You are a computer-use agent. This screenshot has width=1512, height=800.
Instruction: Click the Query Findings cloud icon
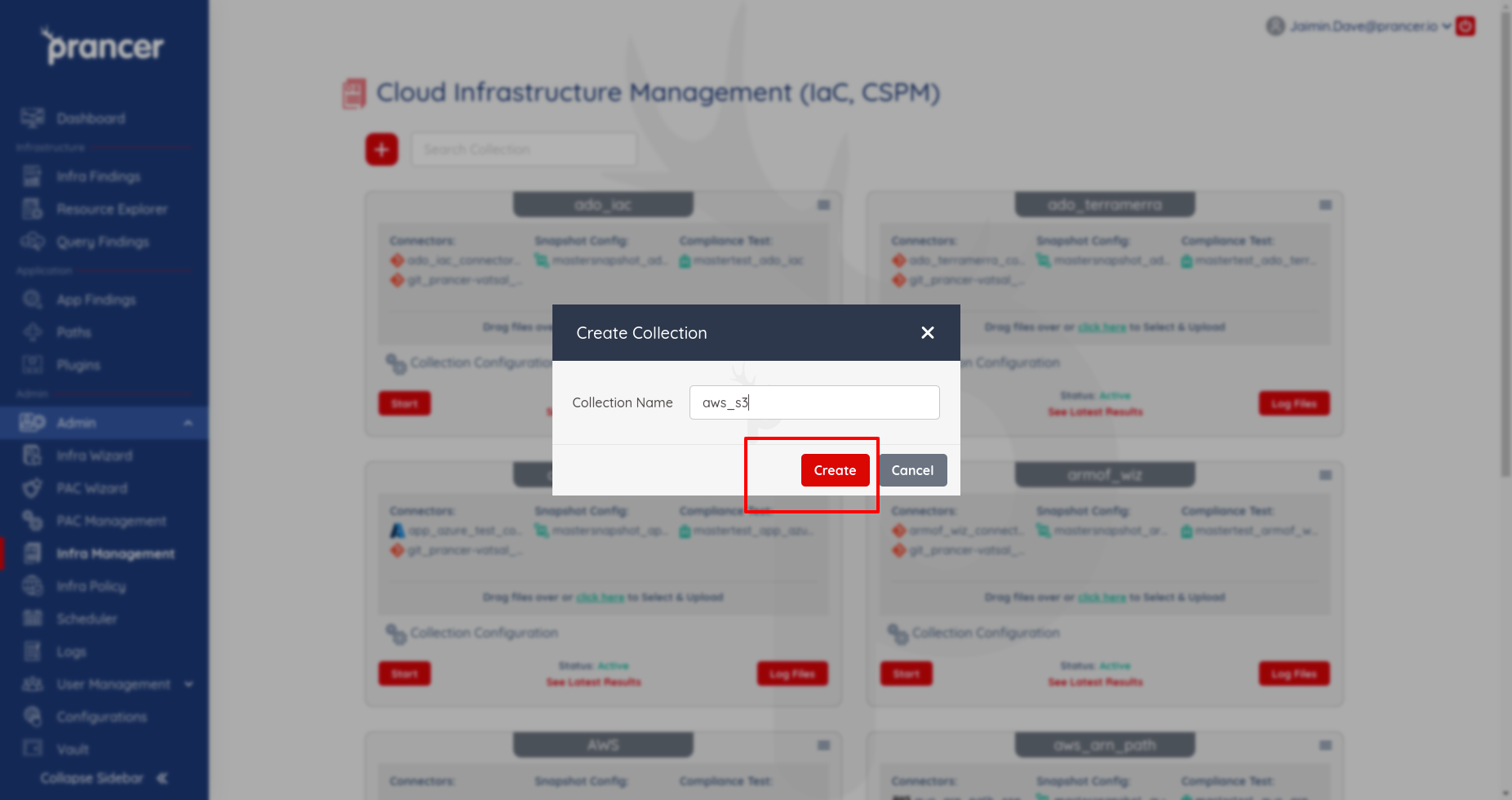(33, 241)
